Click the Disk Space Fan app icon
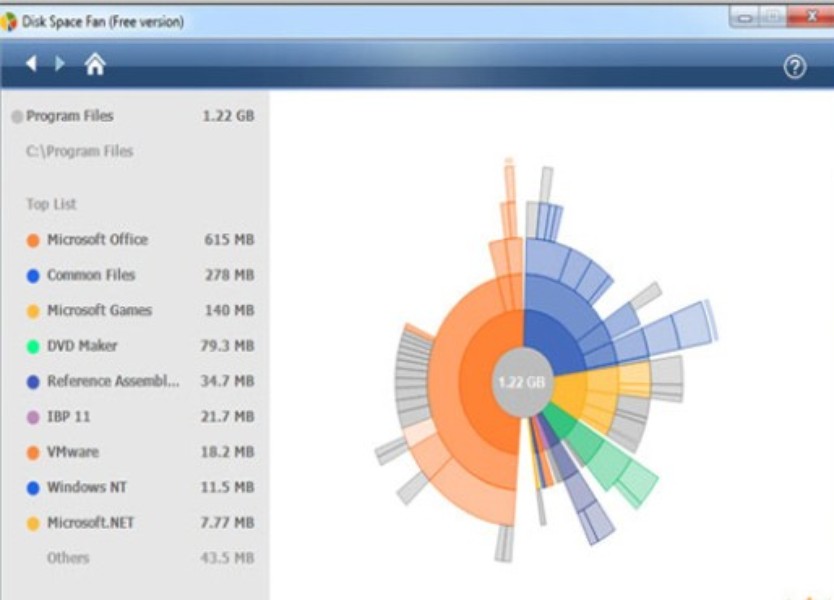 9,21
